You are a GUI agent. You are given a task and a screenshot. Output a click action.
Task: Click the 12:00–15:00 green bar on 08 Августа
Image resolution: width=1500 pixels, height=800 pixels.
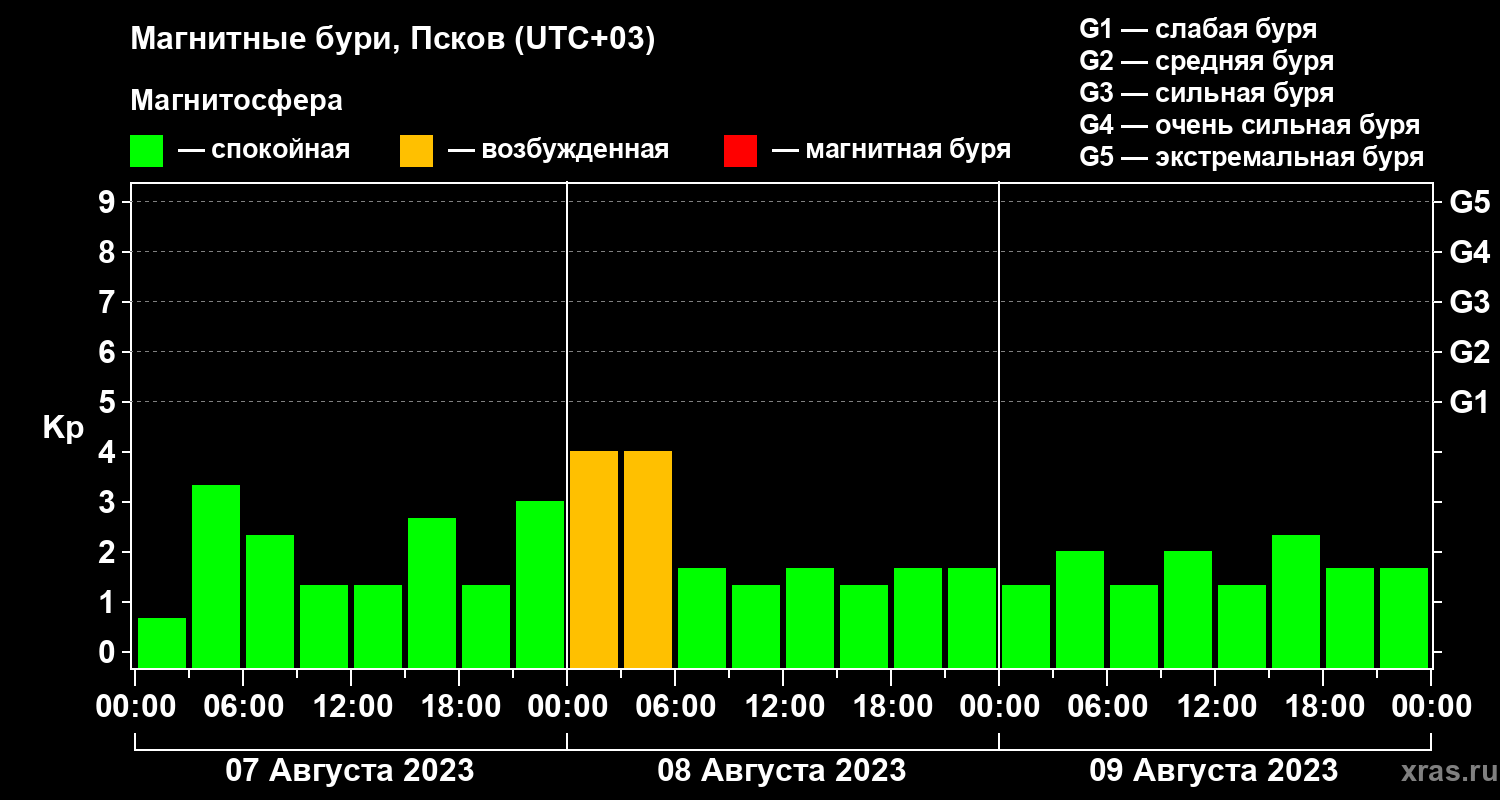(810, 618)
